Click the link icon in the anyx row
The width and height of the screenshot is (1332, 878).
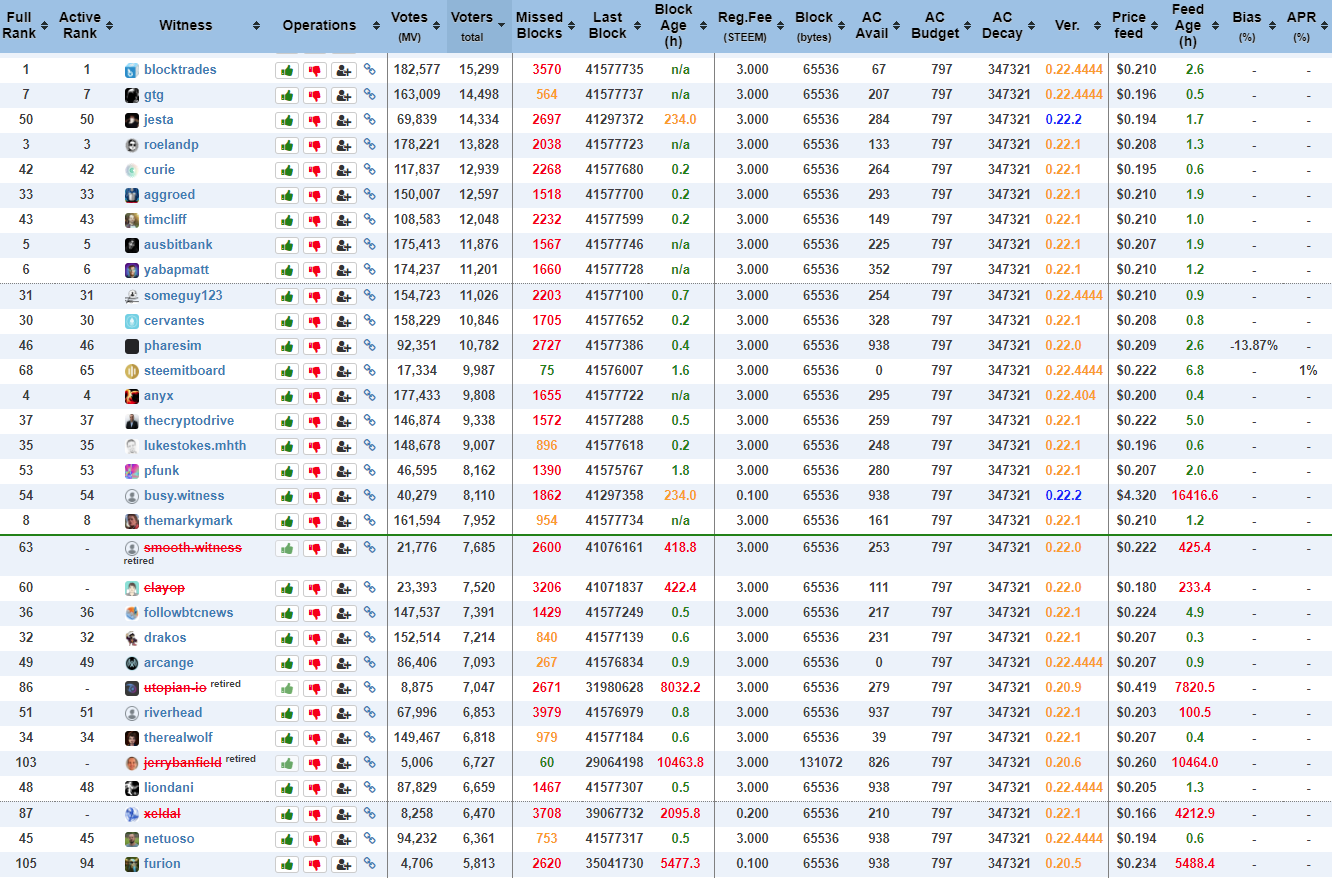(x=370, y=396)
